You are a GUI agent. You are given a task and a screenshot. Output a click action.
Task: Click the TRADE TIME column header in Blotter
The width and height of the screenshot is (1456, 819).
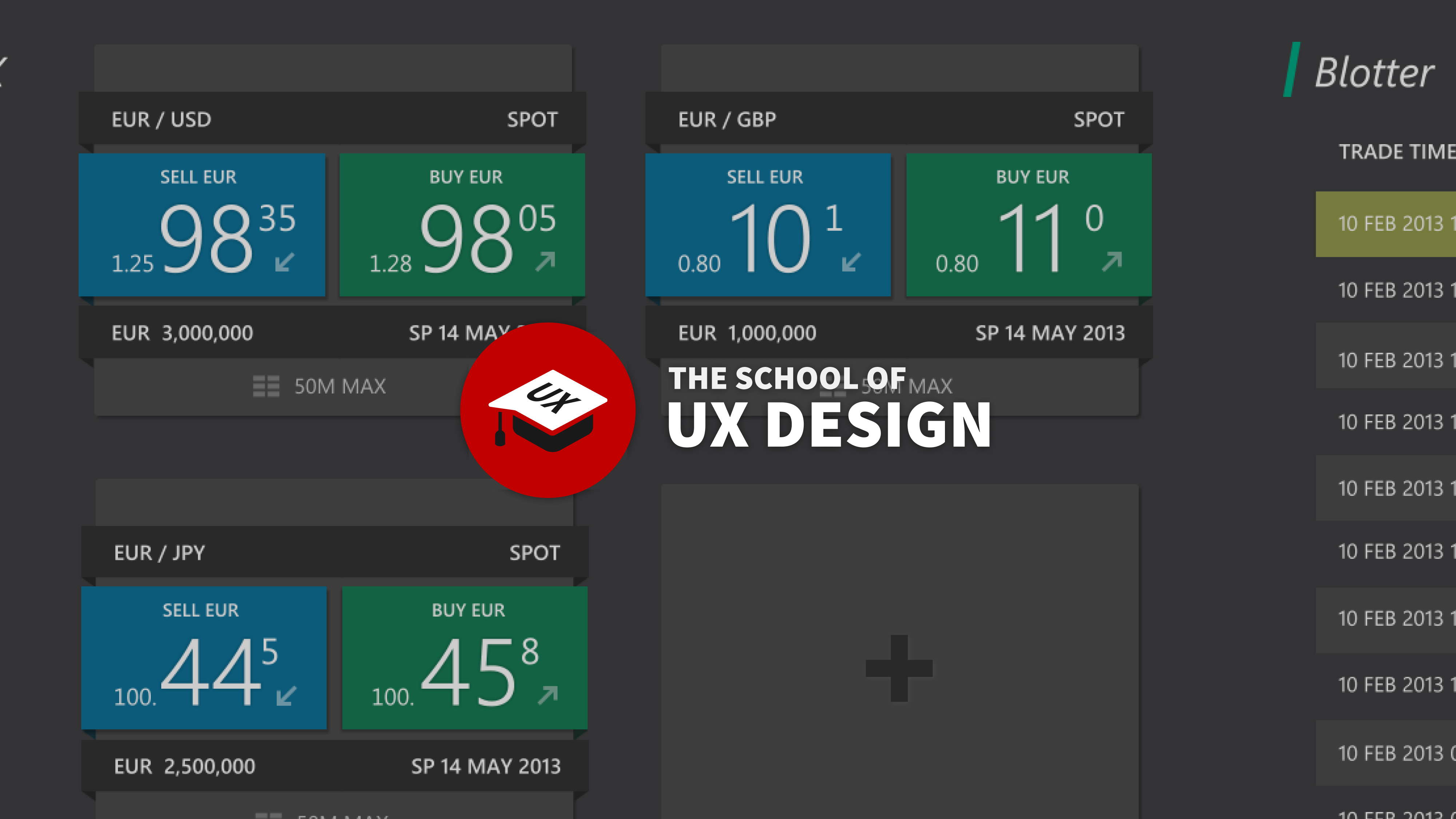coord(1397,151)
